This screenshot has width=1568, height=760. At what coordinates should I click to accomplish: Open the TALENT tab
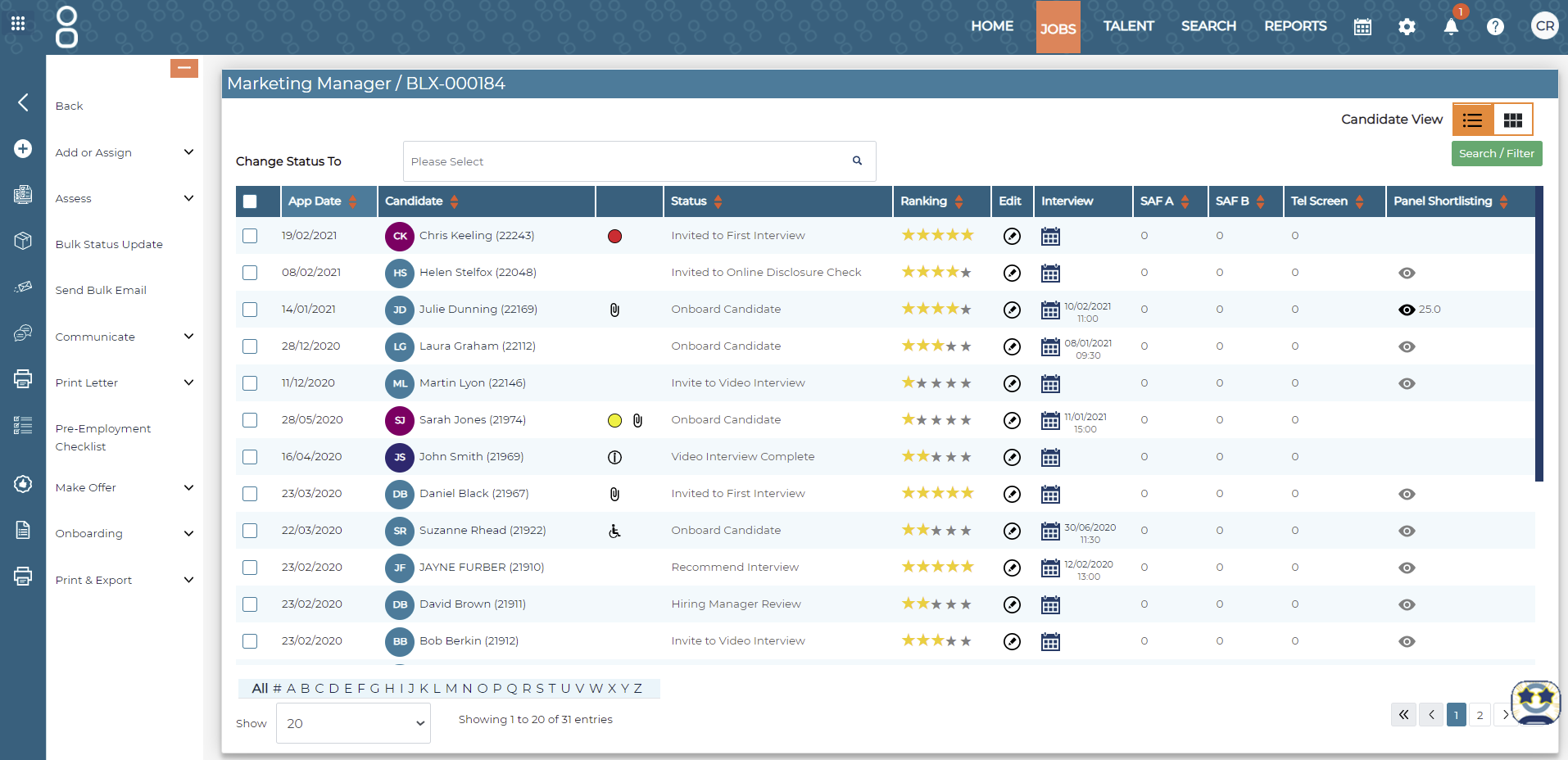coord(1128,26)
